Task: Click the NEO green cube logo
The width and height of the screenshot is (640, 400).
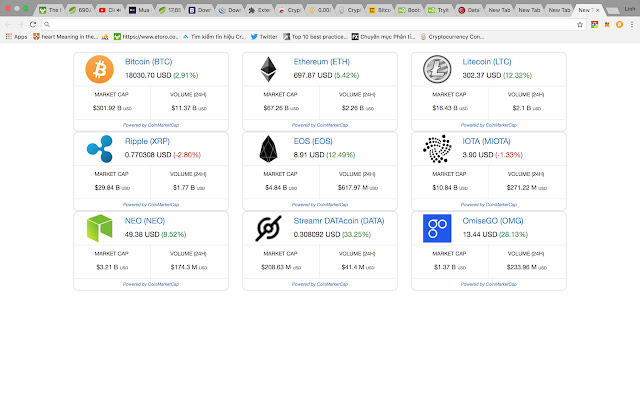Action: coord(100,228)
